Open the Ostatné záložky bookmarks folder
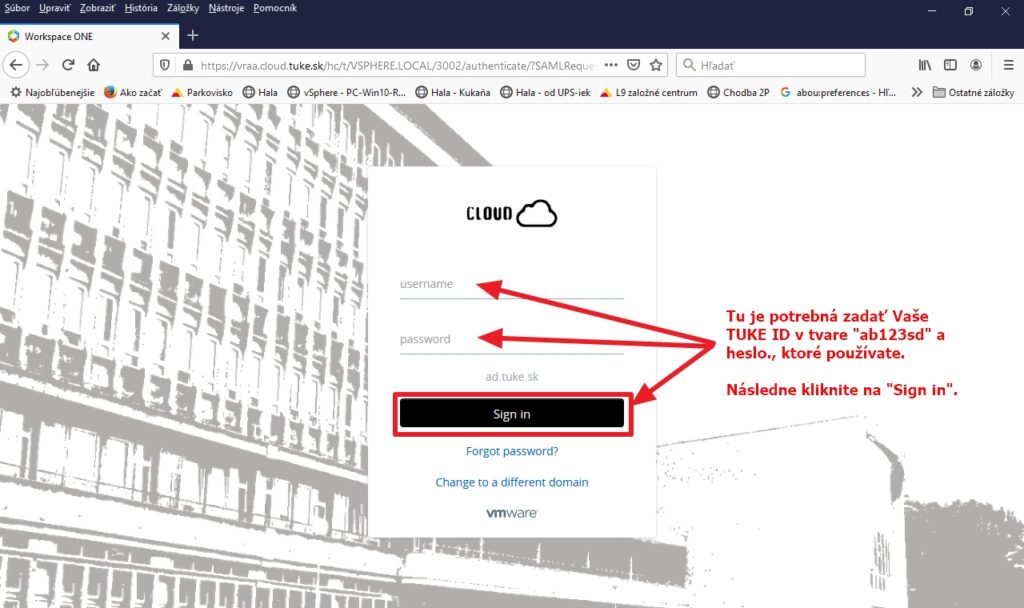1024x608 pixels. [973, 92]
